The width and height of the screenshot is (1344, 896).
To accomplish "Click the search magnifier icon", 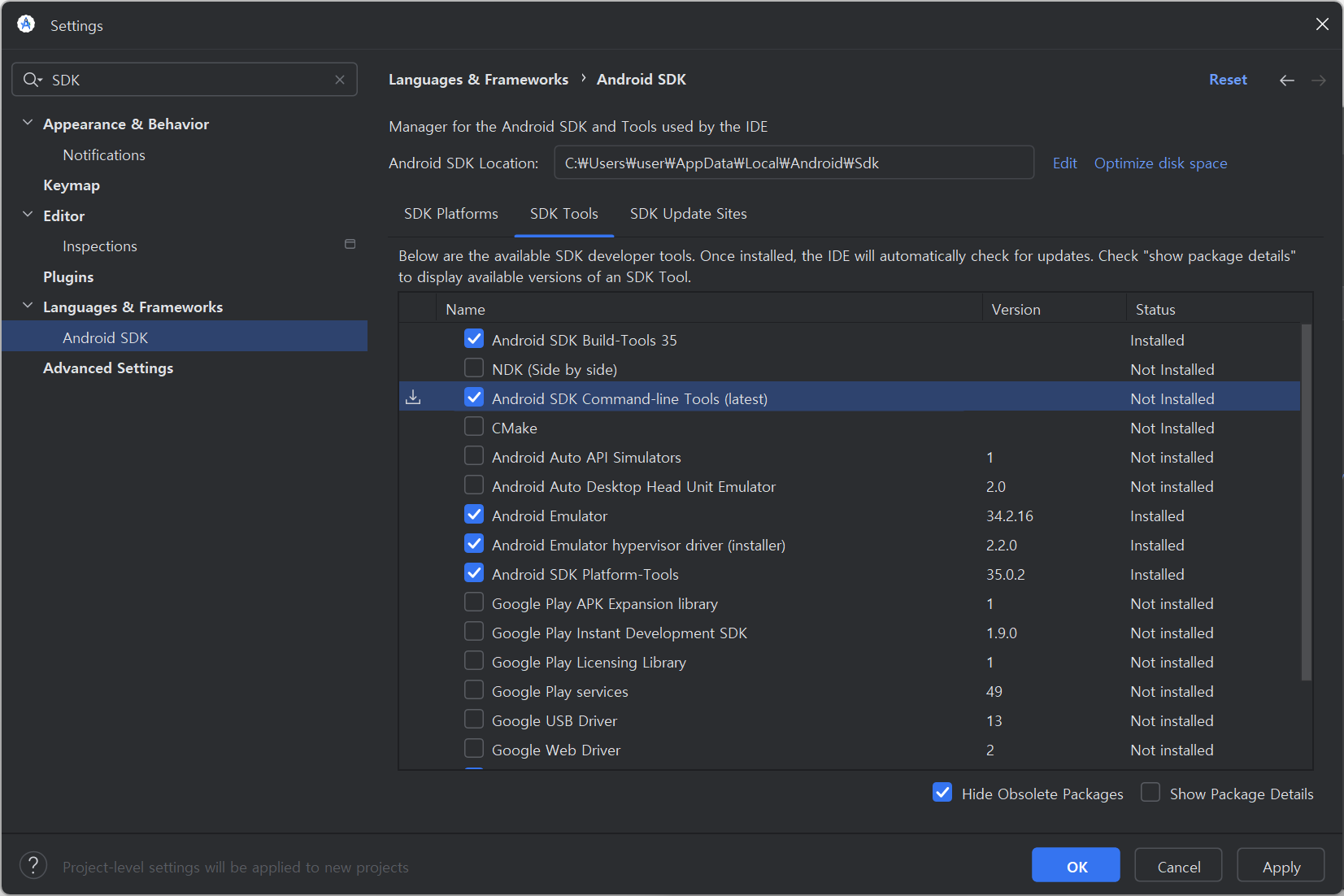I will pos(32,80).
